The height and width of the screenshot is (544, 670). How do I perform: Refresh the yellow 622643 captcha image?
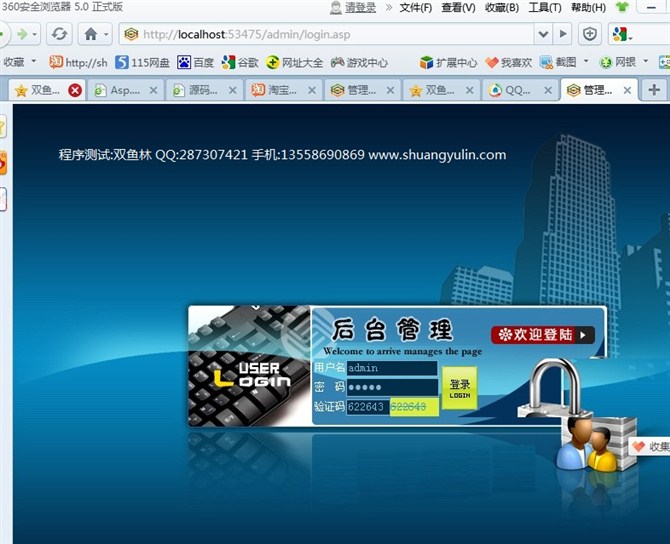coord(414,406)
